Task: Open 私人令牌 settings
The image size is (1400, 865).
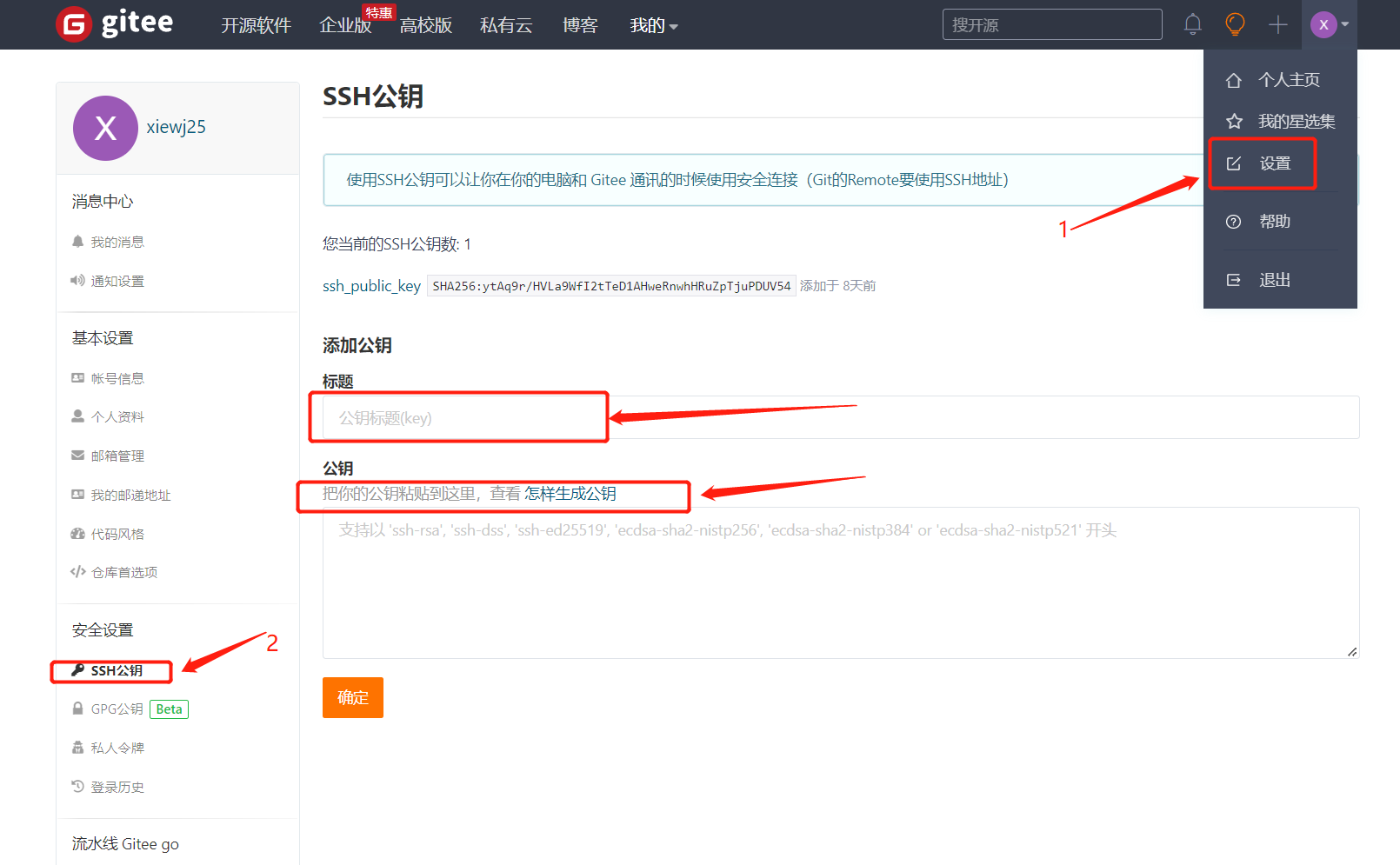Action: pyautogui.click(x=117, y=748)
